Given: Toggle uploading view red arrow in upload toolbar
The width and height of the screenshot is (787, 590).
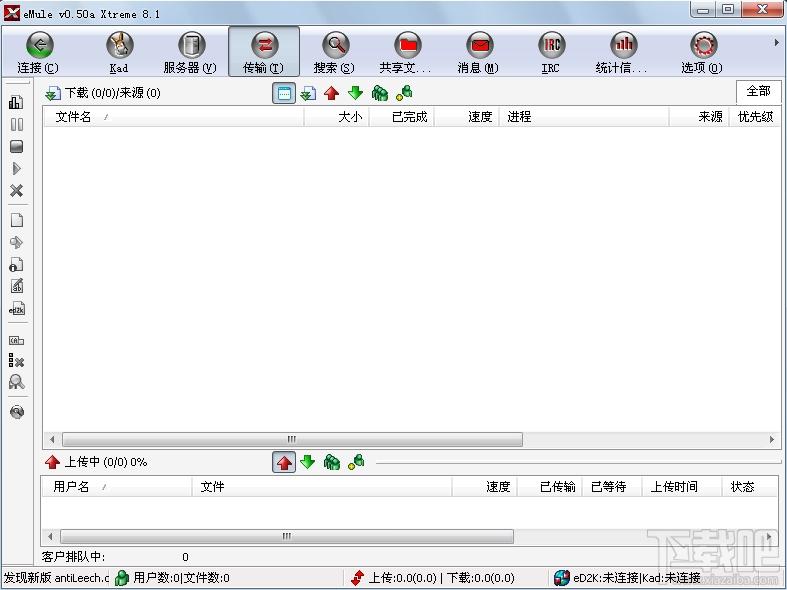Looking at the screenshot, I should click(284, 462).
